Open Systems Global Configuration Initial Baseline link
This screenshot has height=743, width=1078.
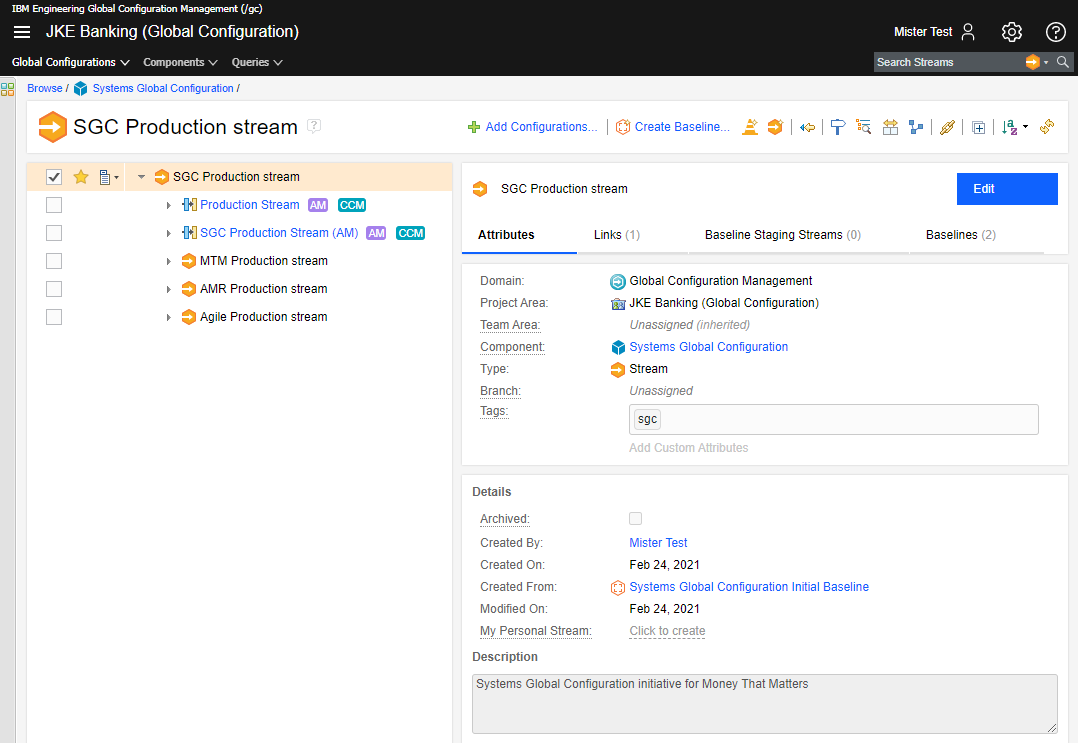[748, 587]
